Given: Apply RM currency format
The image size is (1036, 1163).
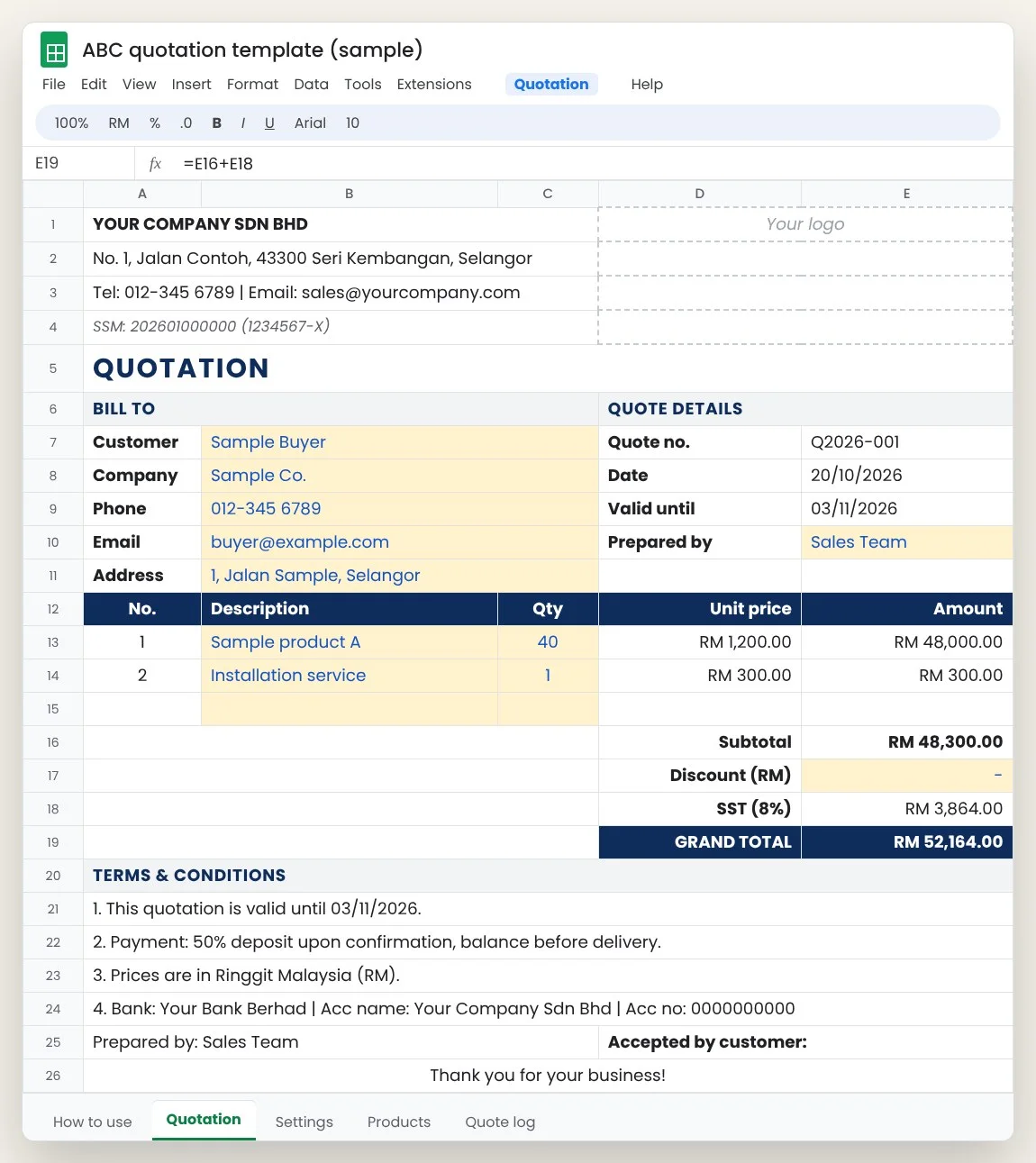Looking at the screenshot, I should click(x=119, y=123).
